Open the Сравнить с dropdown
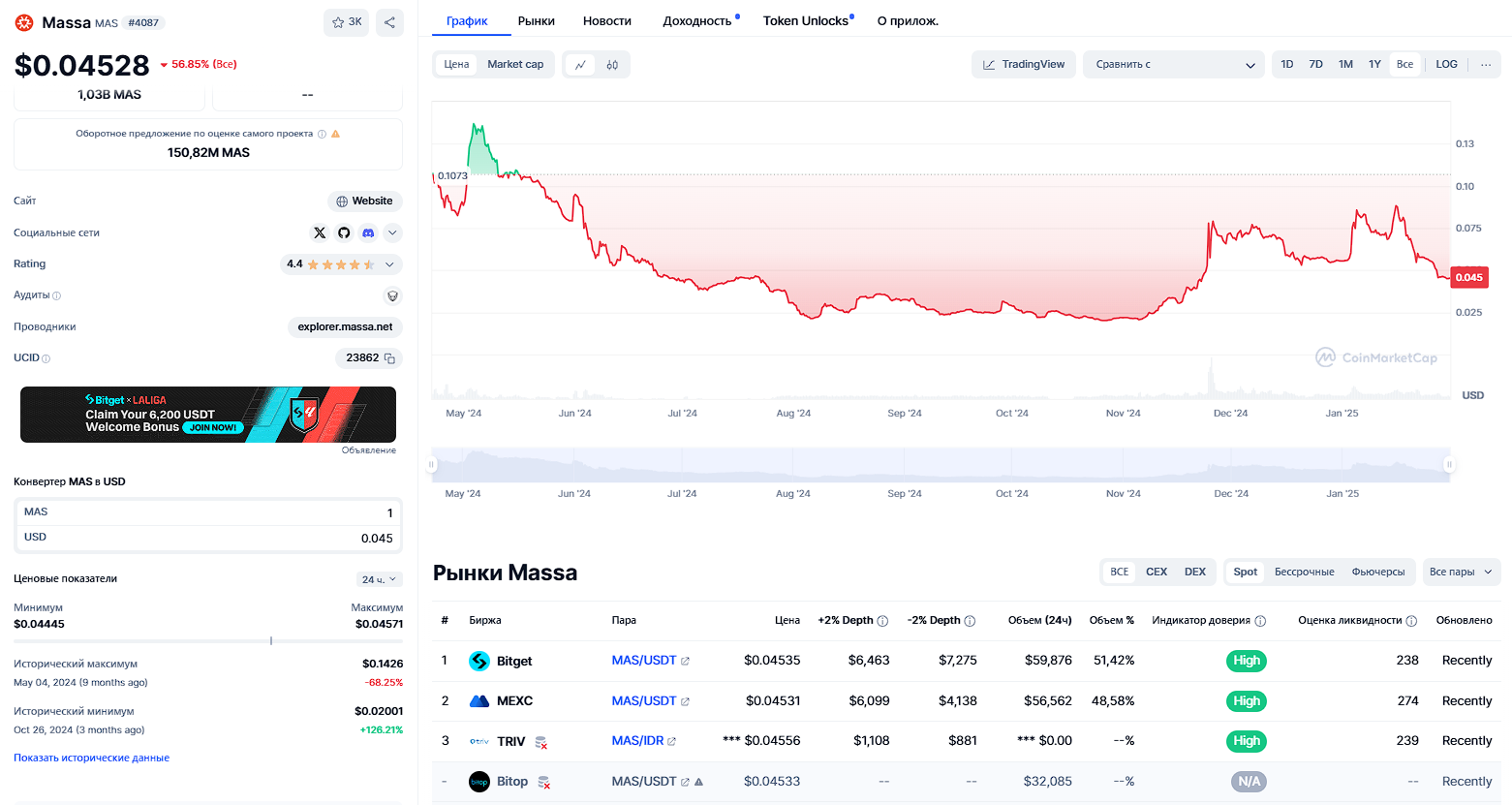1512x805 pixels. [1174, 65]
